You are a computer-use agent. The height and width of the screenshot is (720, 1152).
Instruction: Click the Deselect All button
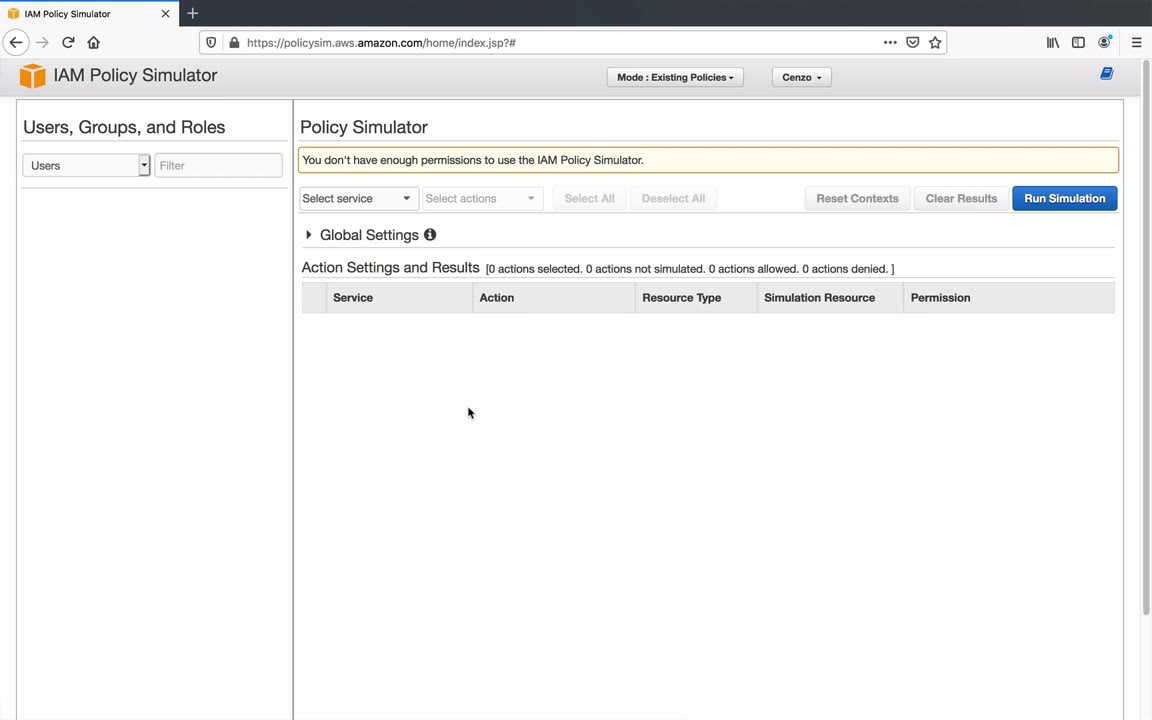click(x=673, y=198)
